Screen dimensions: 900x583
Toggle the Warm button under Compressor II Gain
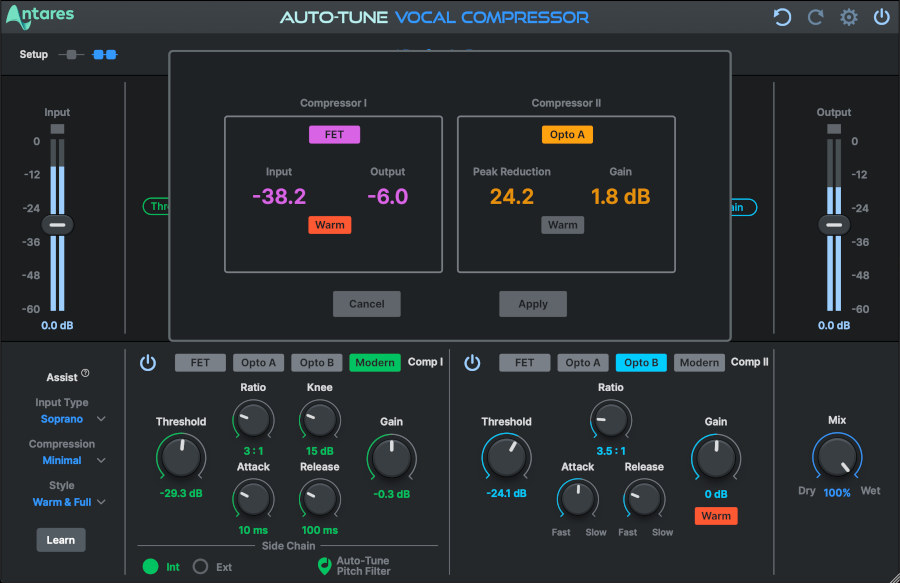tap(715, 516)
